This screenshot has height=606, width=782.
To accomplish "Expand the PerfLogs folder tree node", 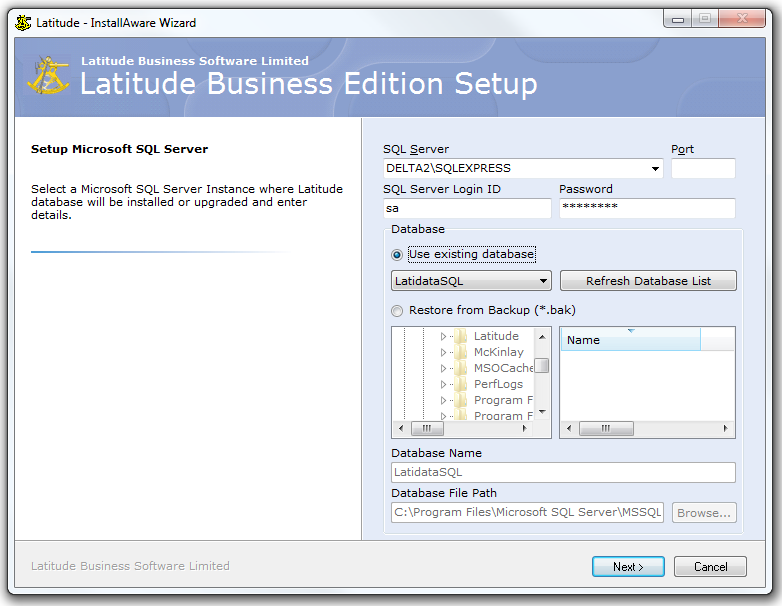I will (443, 385).
